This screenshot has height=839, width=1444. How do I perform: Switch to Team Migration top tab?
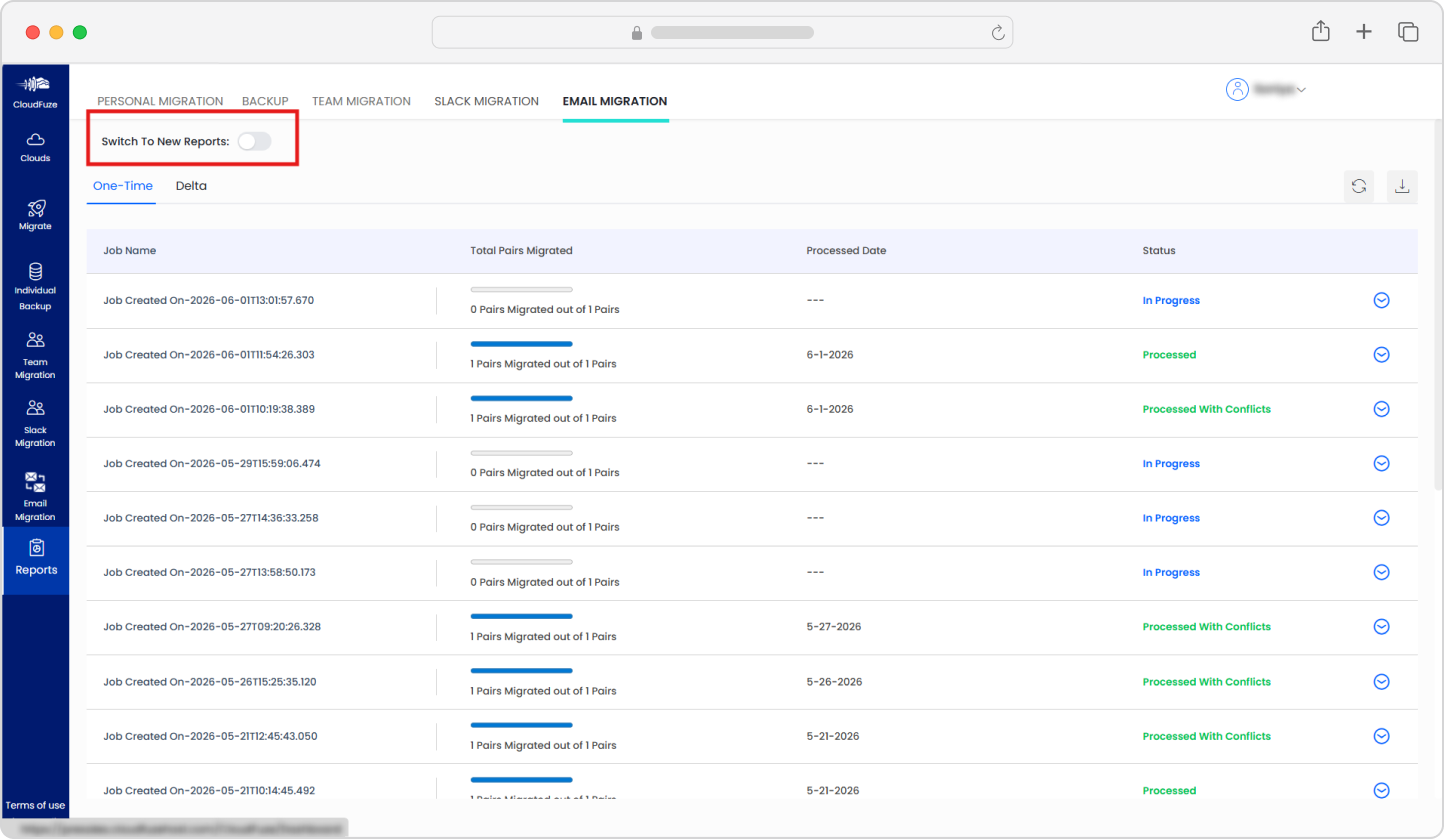click(361, 101)
